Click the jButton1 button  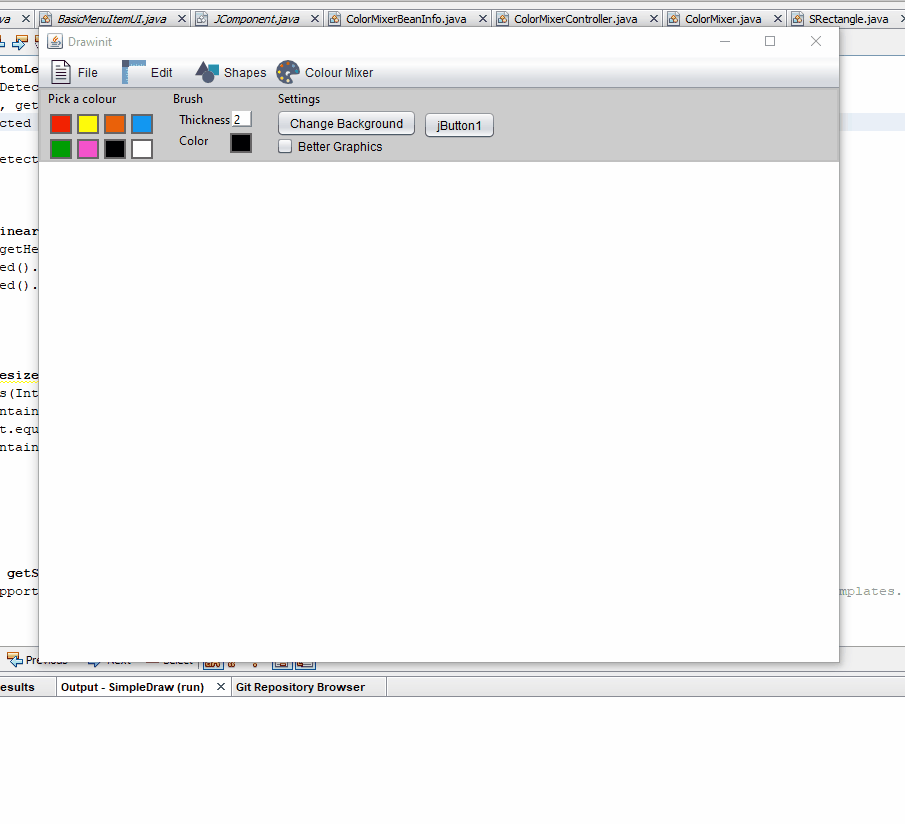point(459,125)
